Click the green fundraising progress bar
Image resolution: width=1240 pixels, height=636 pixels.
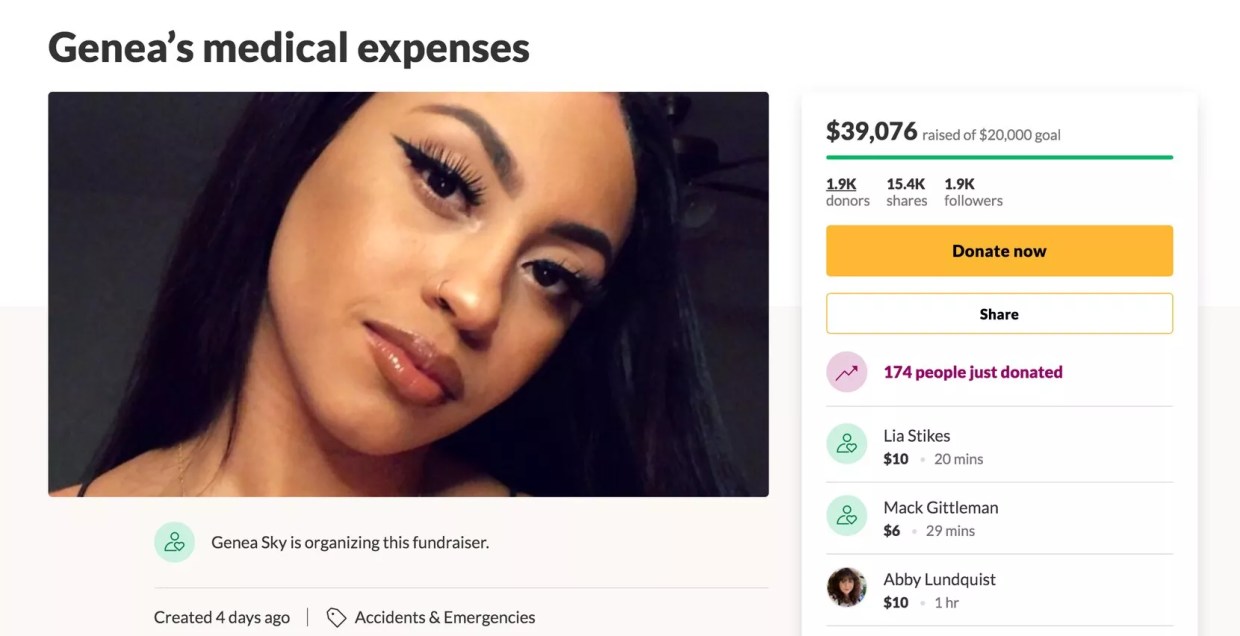pos(998,157)
